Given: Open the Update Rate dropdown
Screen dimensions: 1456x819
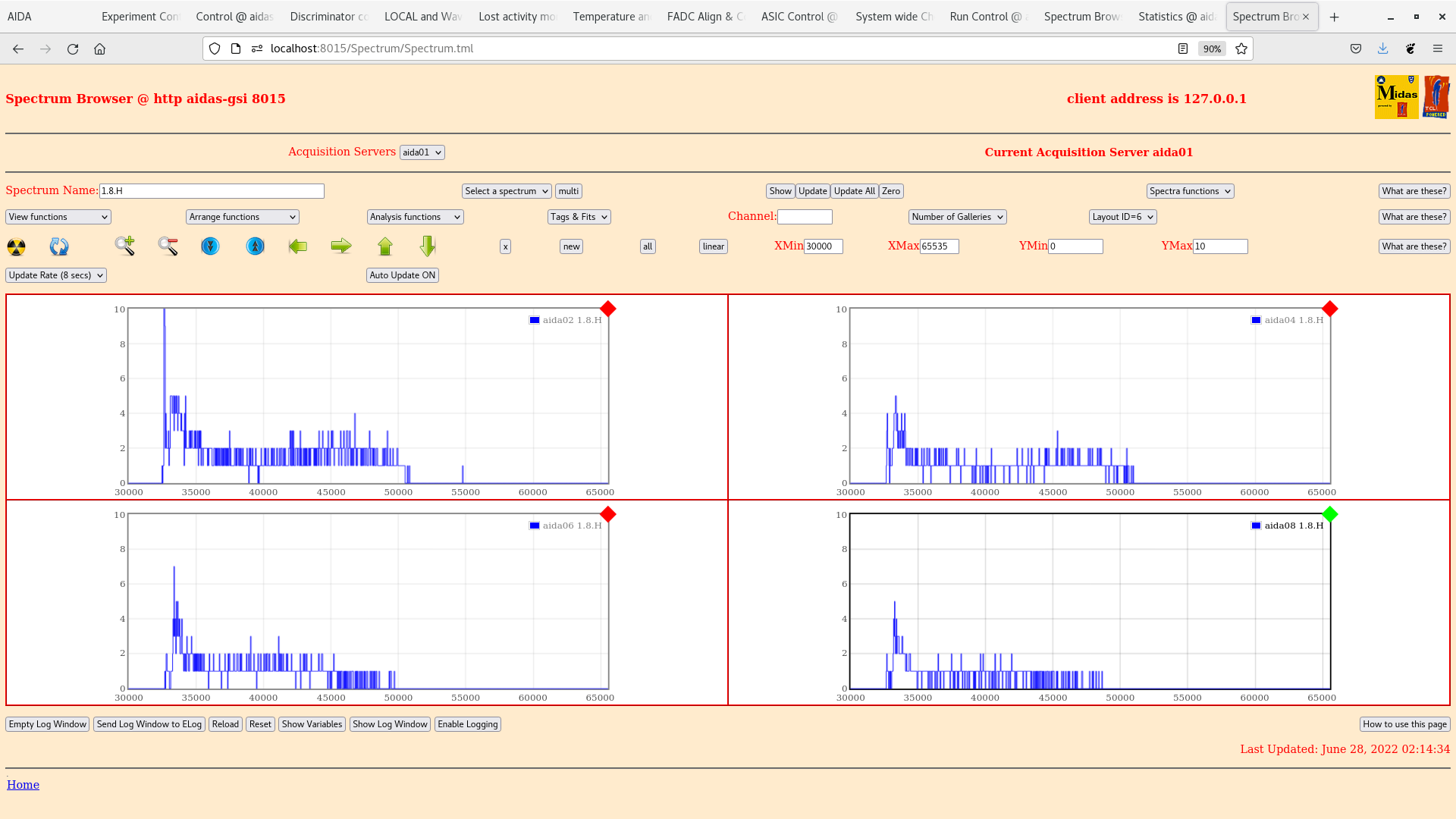Looking at the screenshot, I should 56,275.
